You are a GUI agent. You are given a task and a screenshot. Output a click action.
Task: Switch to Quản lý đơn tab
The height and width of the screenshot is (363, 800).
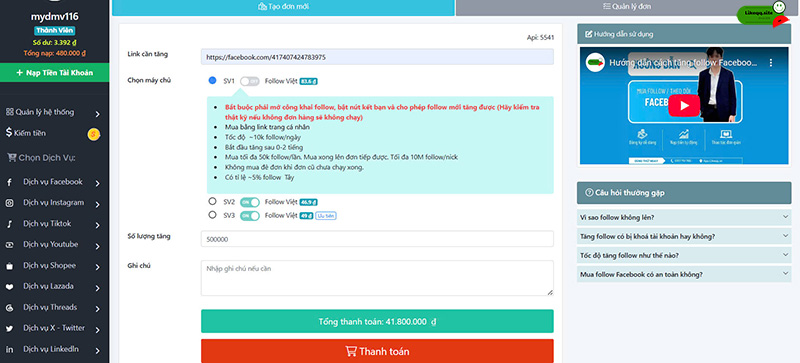[x=628, y=8]
